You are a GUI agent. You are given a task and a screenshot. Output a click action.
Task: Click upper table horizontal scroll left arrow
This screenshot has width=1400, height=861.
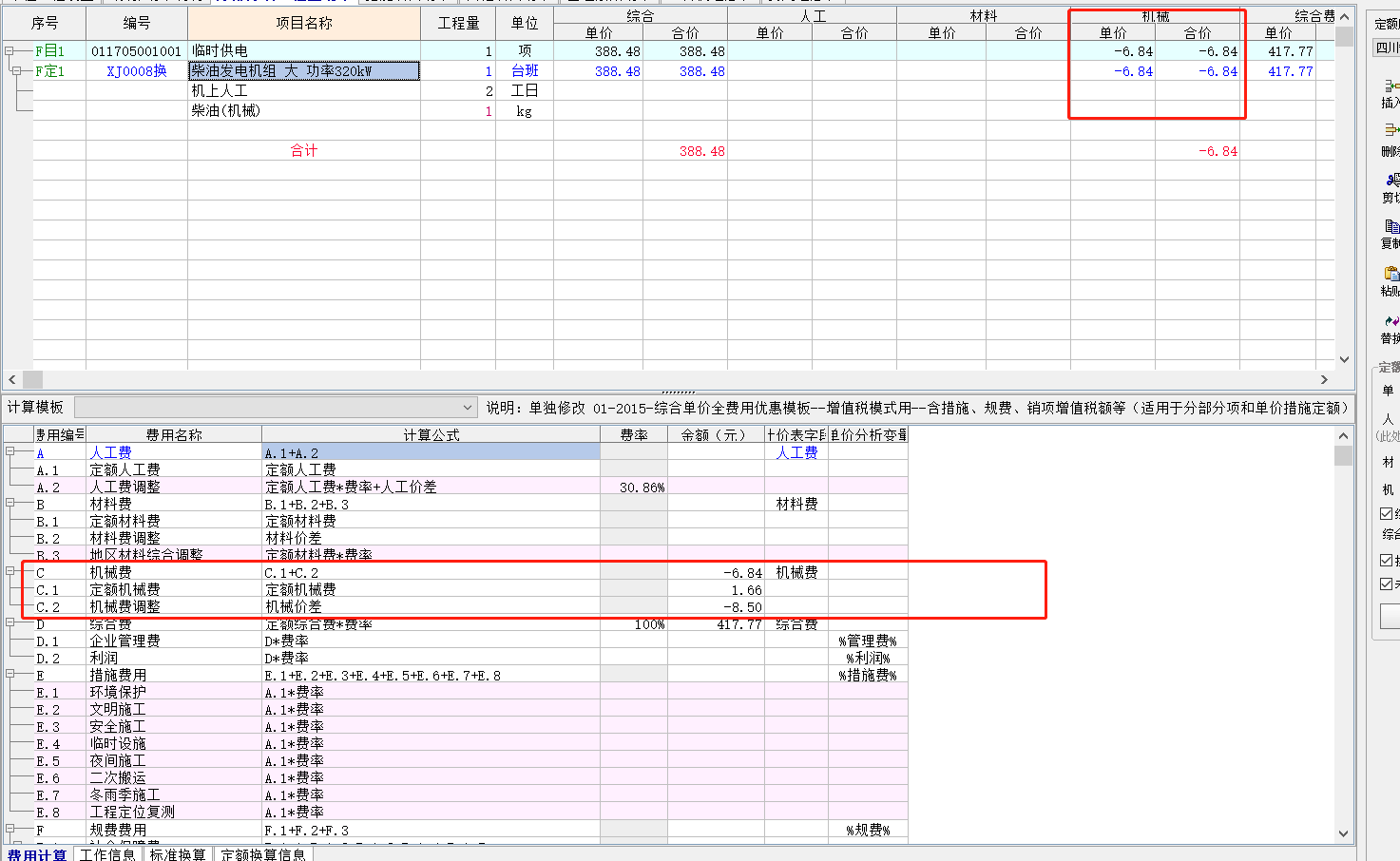tap(11, 379)
